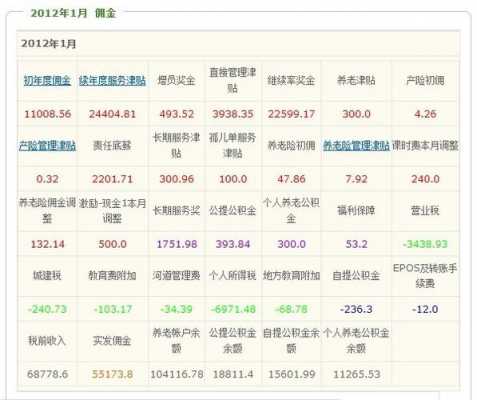Open the 养老险管理津贴 link
This screenshot has width=477, height=400.
point(356,146)
